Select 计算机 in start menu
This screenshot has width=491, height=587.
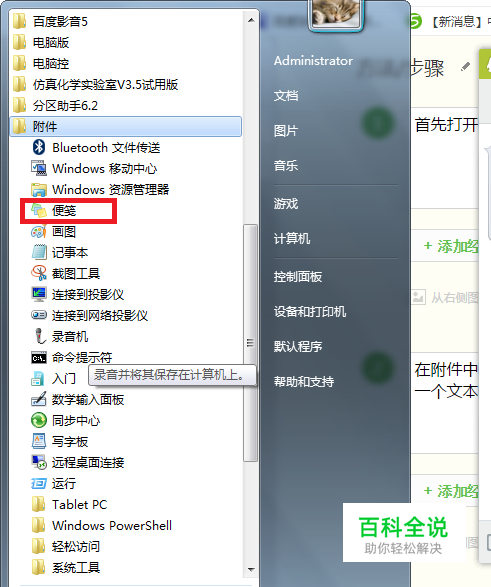coord(292,238)
